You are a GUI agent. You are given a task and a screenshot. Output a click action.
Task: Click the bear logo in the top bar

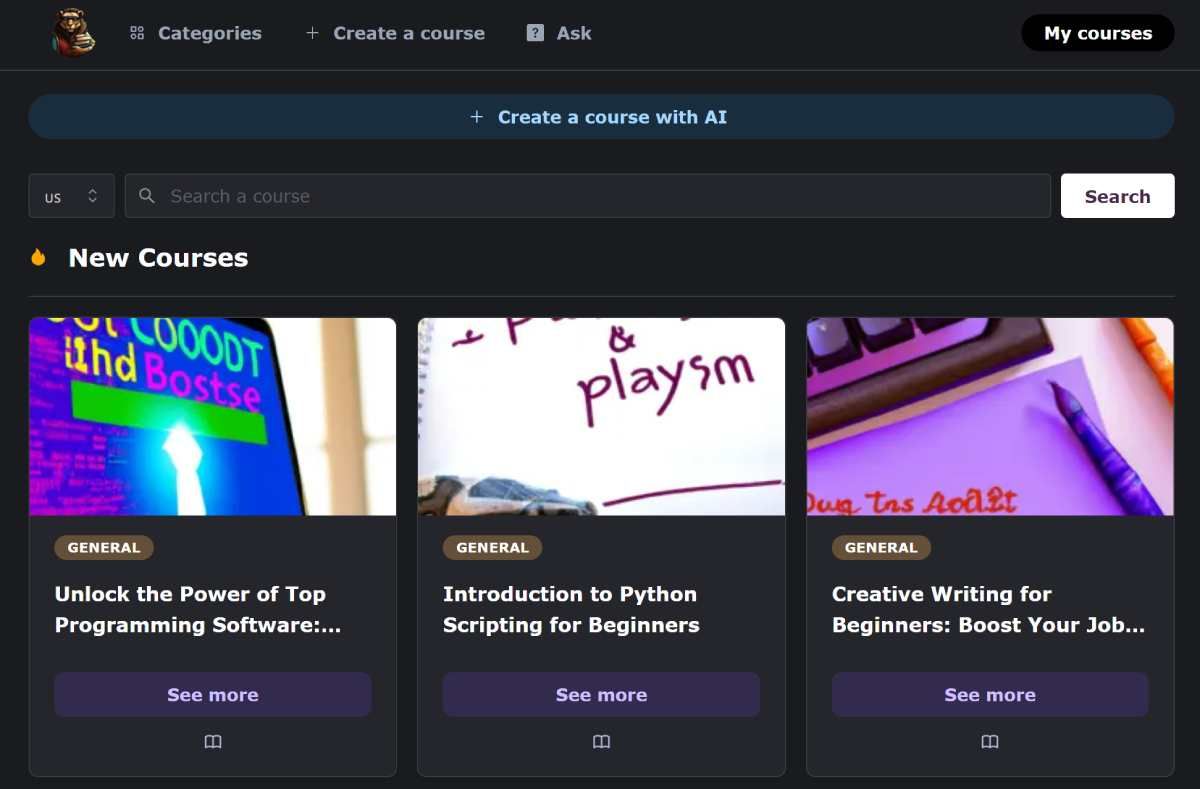(73, 33)
